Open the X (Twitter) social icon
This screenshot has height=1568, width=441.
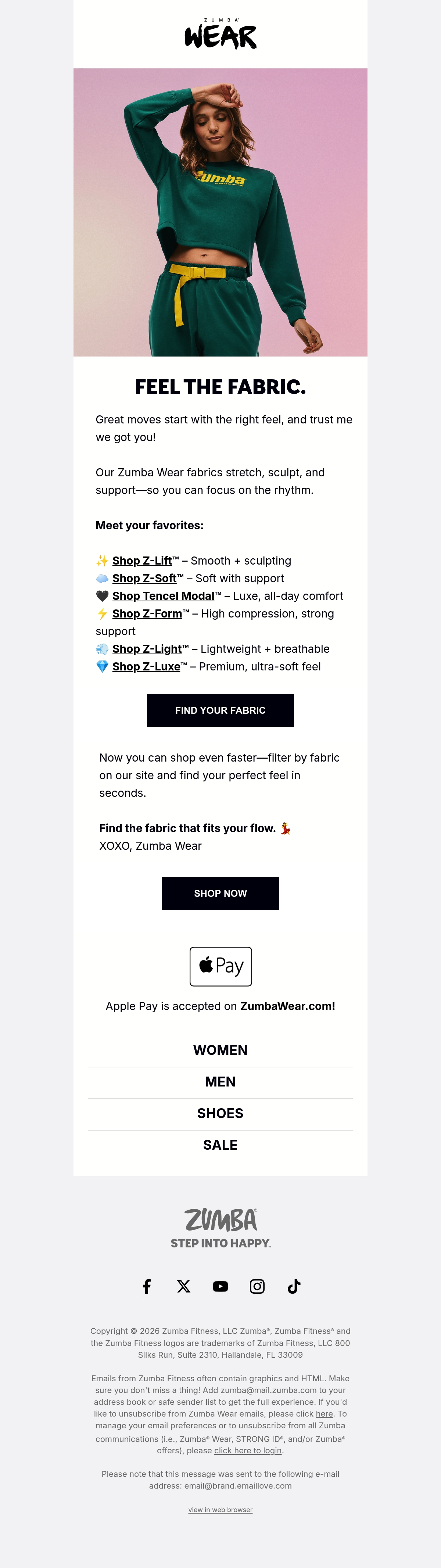click(184, 1286)
